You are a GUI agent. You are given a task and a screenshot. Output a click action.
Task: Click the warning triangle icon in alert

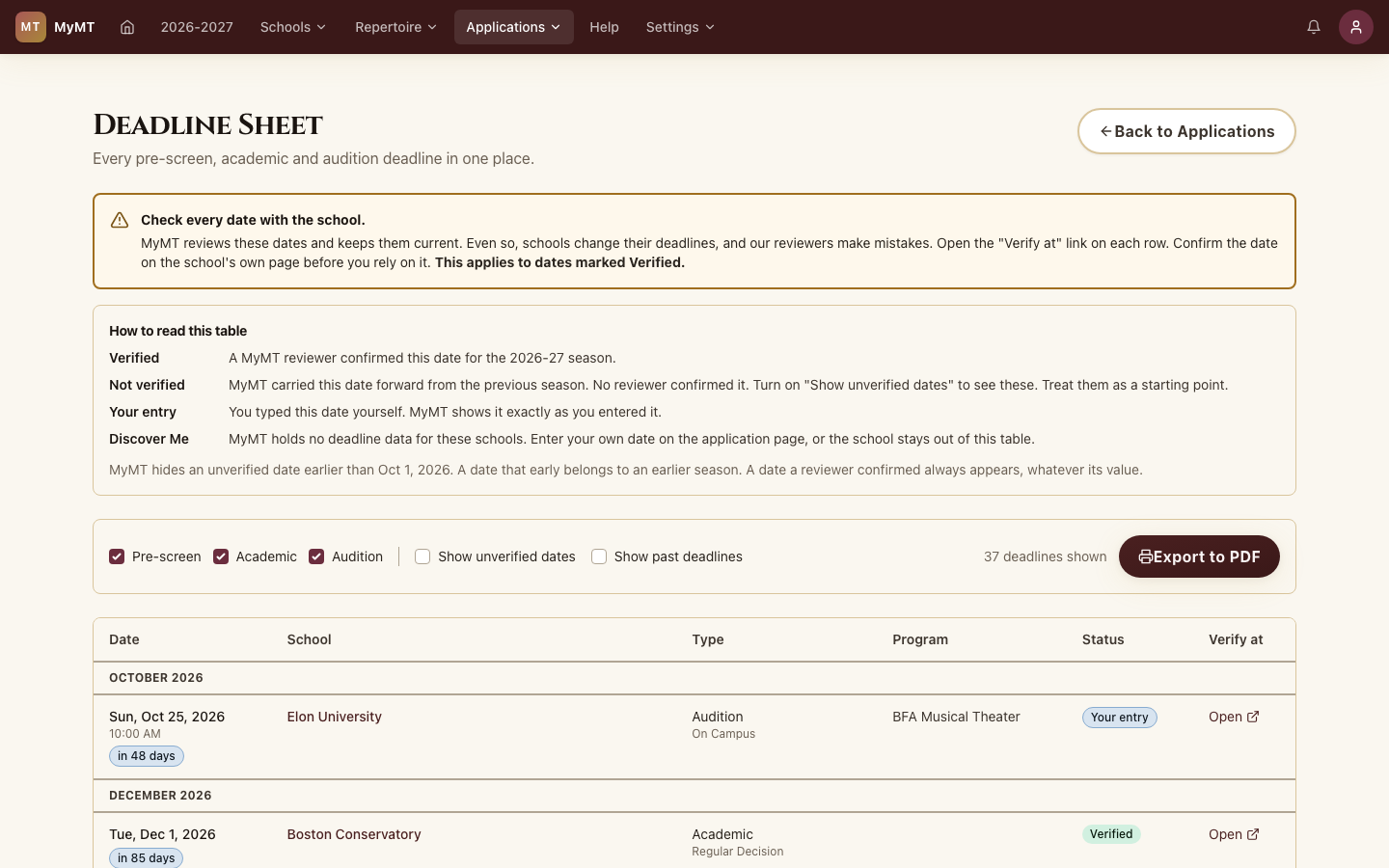click(120, 220)
